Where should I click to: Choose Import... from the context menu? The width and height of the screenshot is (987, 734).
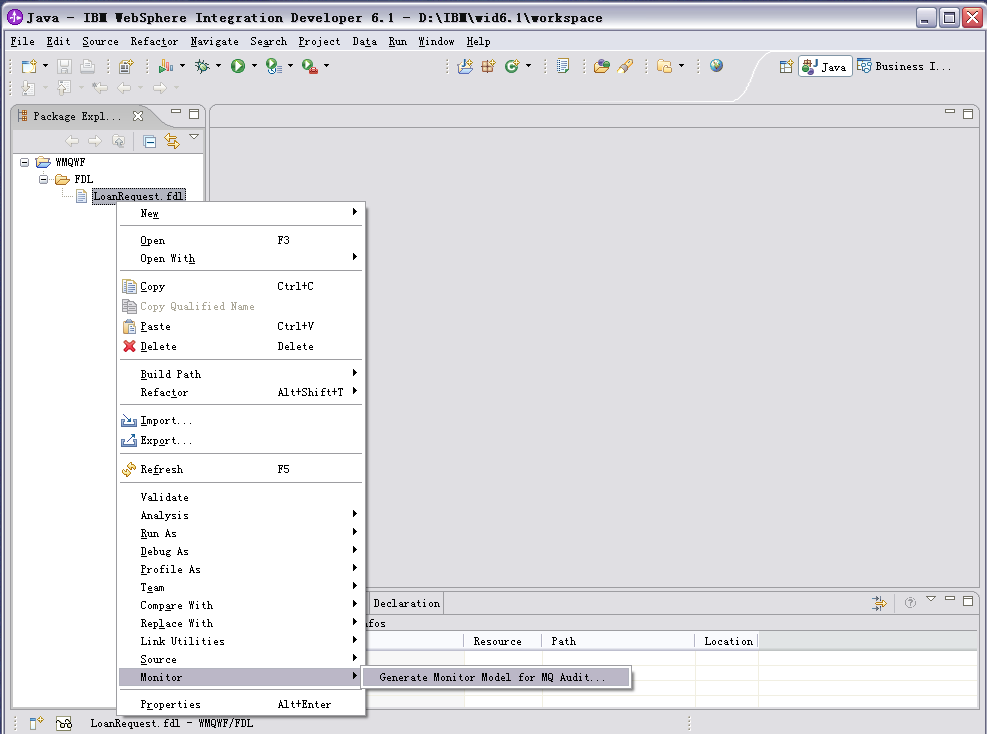(x=240, y=421)
